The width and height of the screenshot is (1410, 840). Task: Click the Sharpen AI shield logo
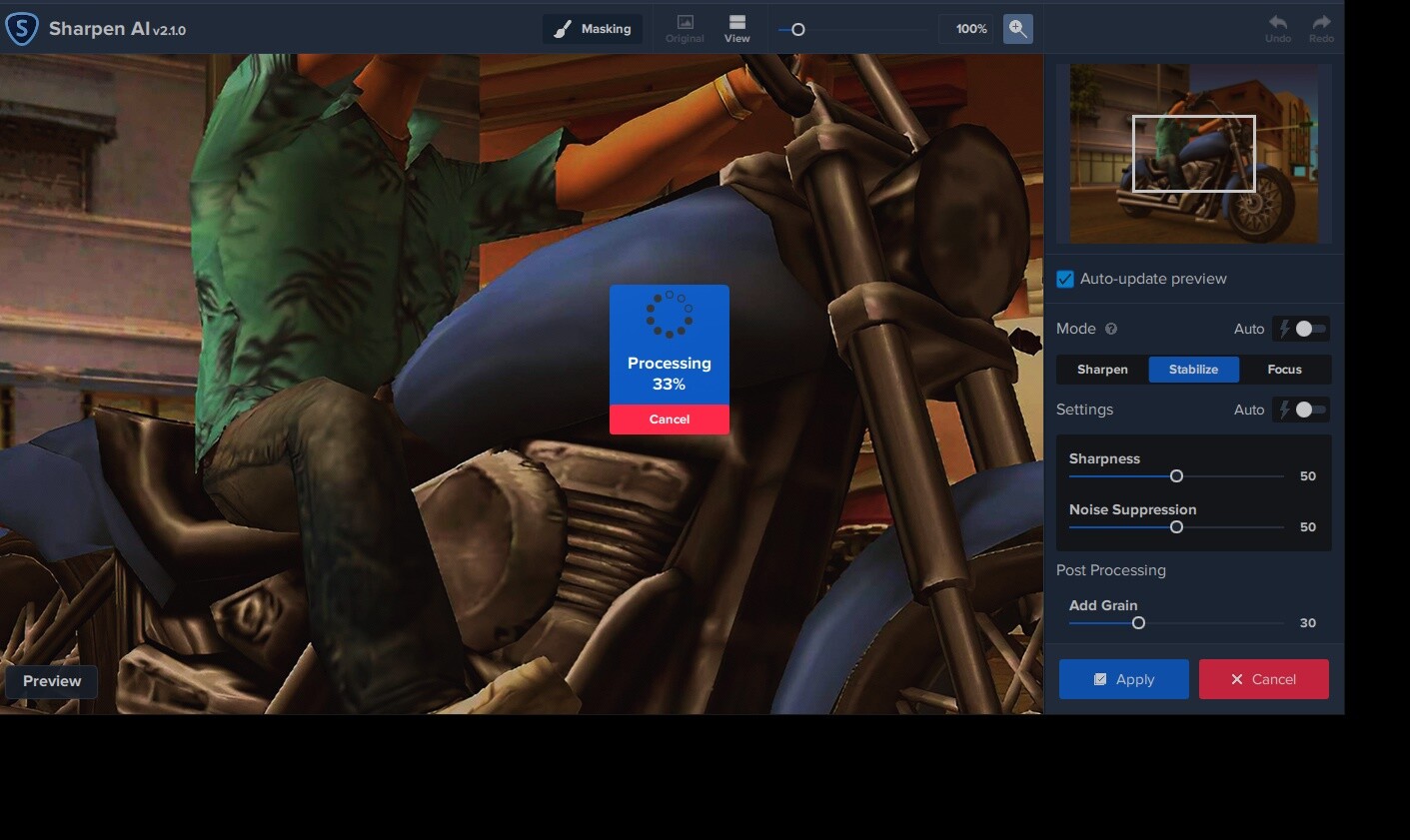[x=22, y=29]
